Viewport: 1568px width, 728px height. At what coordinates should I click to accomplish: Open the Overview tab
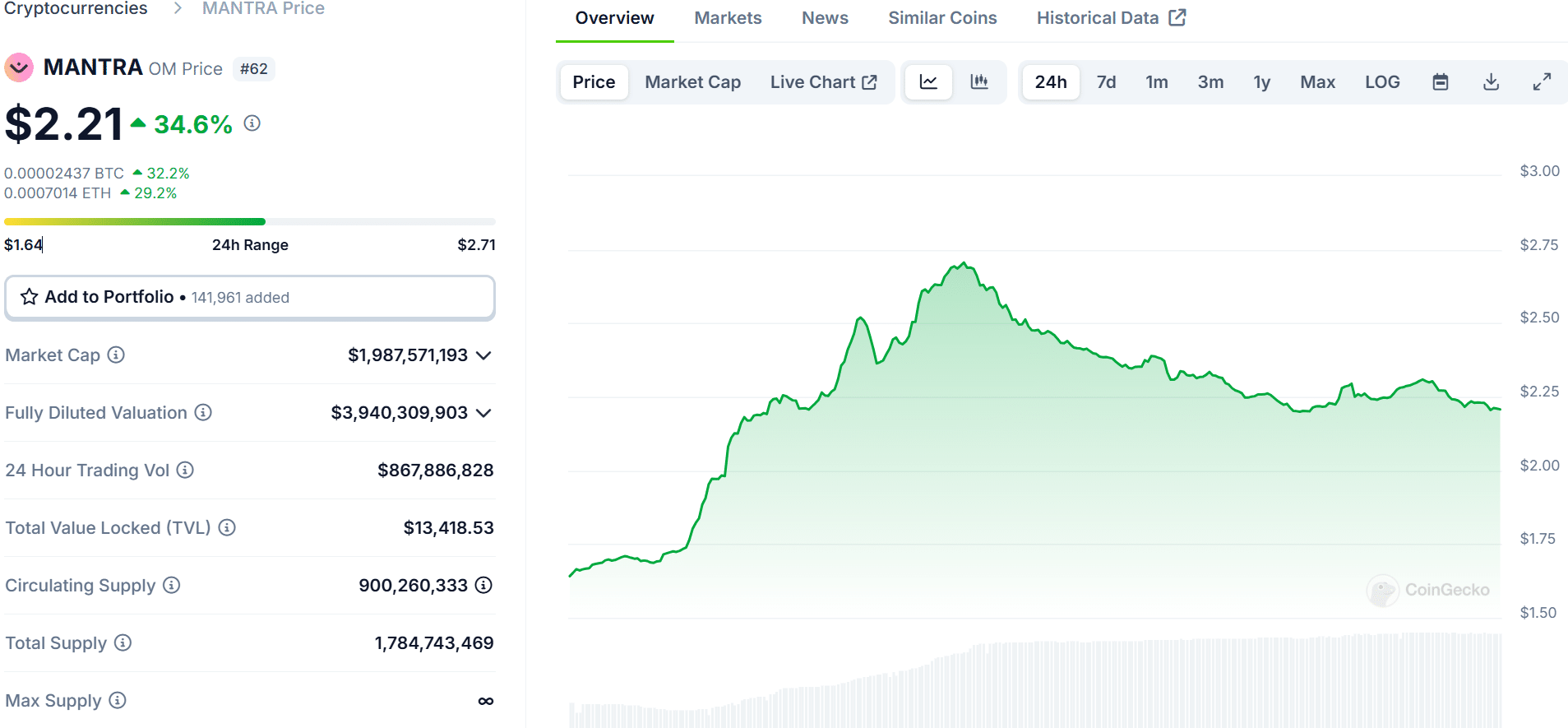[614, 18]
